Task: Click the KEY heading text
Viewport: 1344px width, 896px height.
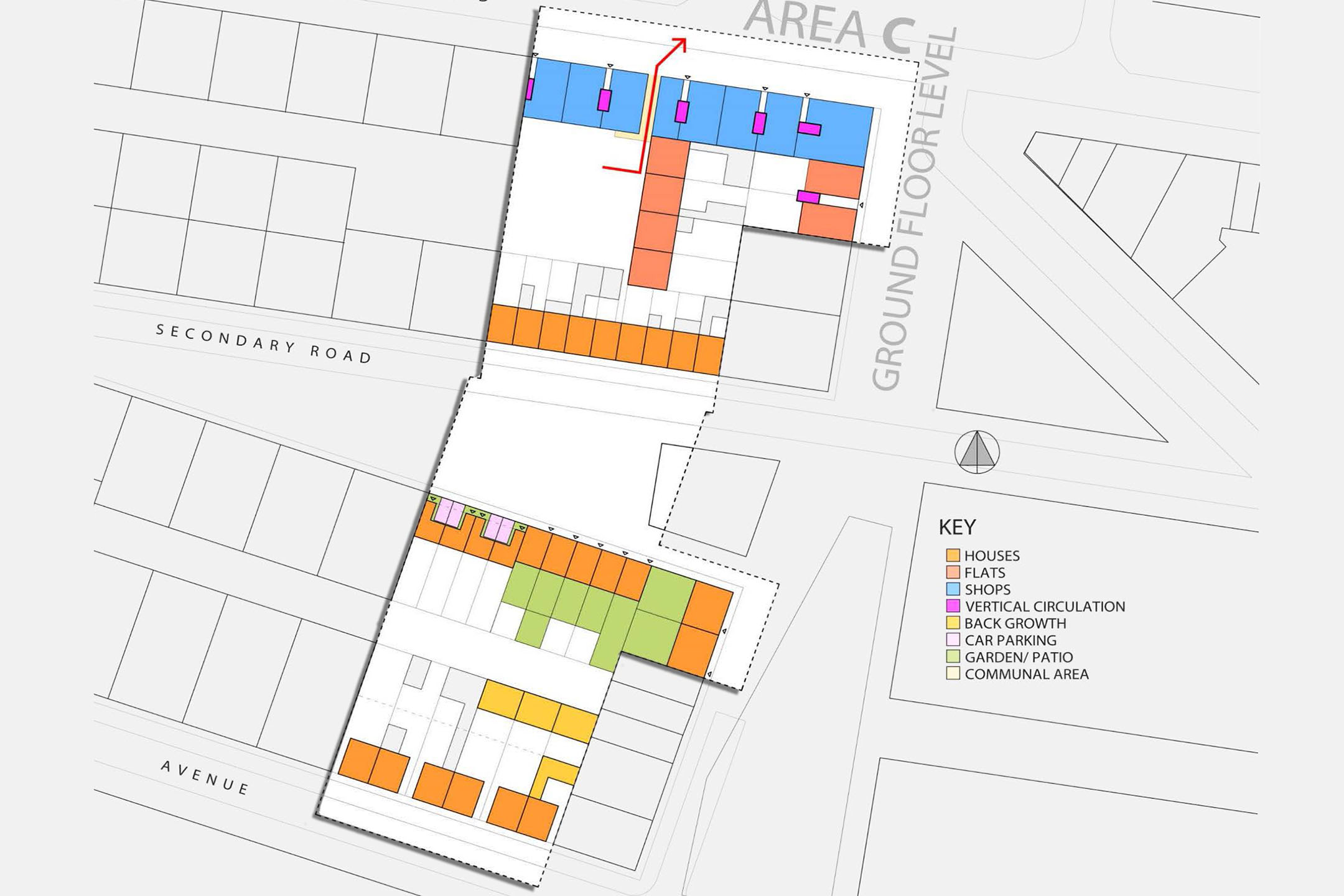Action: [957, 527]
